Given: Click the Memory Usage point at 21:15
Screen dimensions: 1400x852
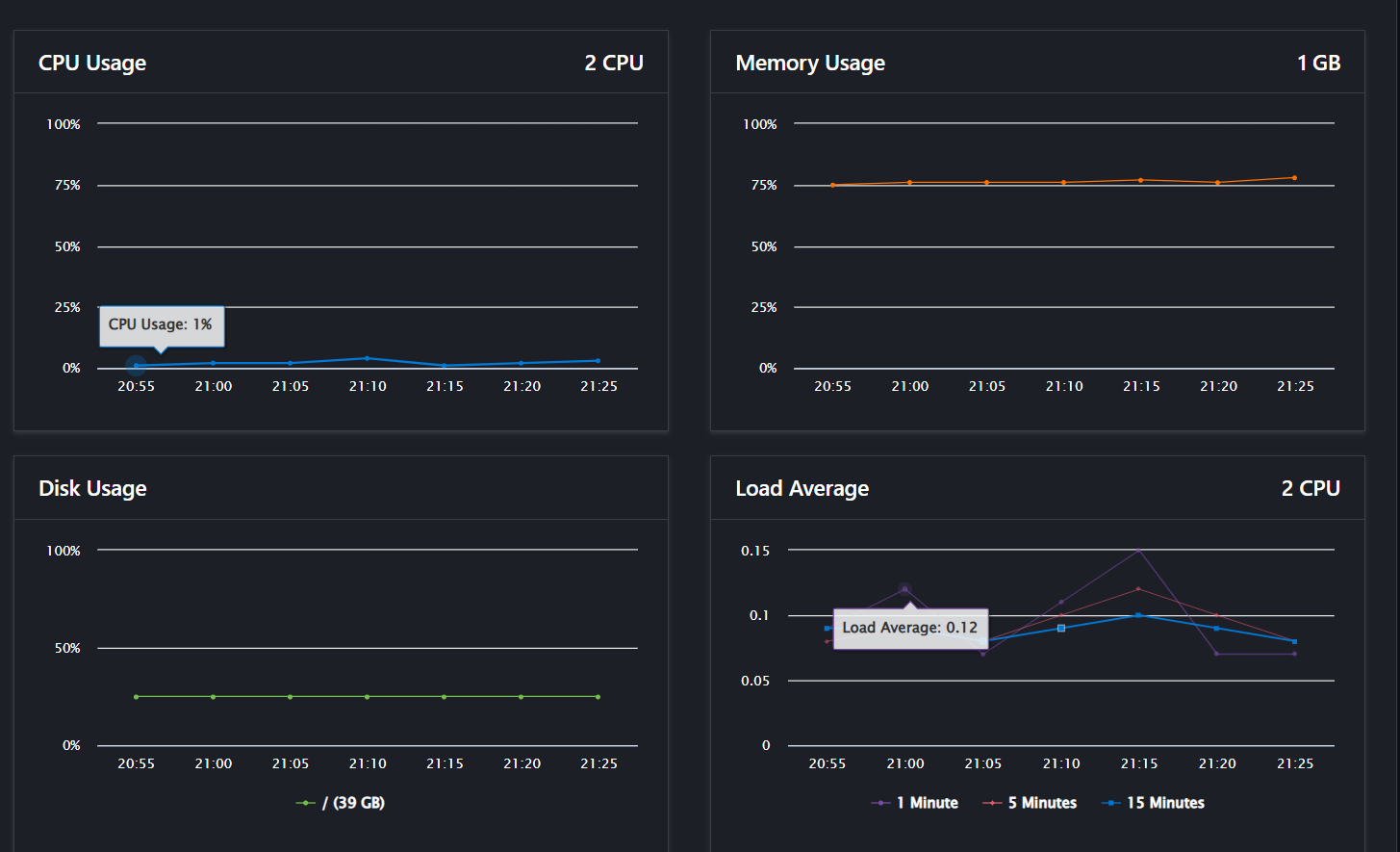Looking at the screenshot, I should 1140,180.
